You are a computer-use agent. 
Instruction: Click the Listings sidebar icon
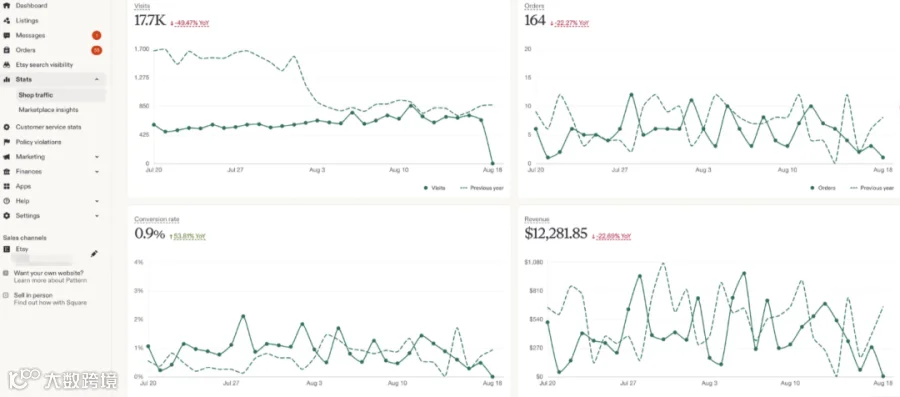pos(7,21)
